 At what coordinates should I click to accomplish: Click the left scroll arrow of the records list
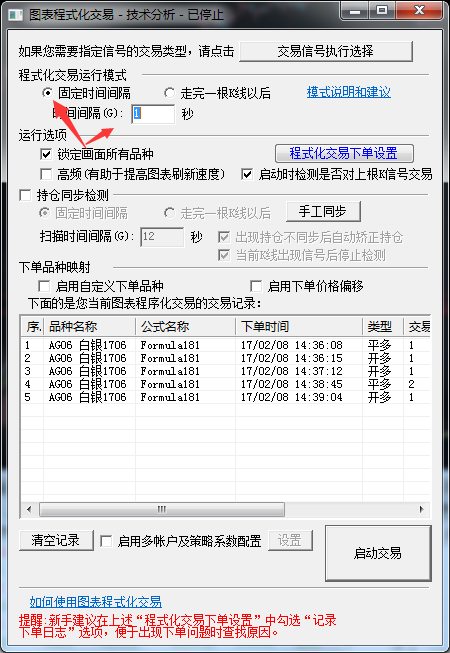[x=29, y=509]
